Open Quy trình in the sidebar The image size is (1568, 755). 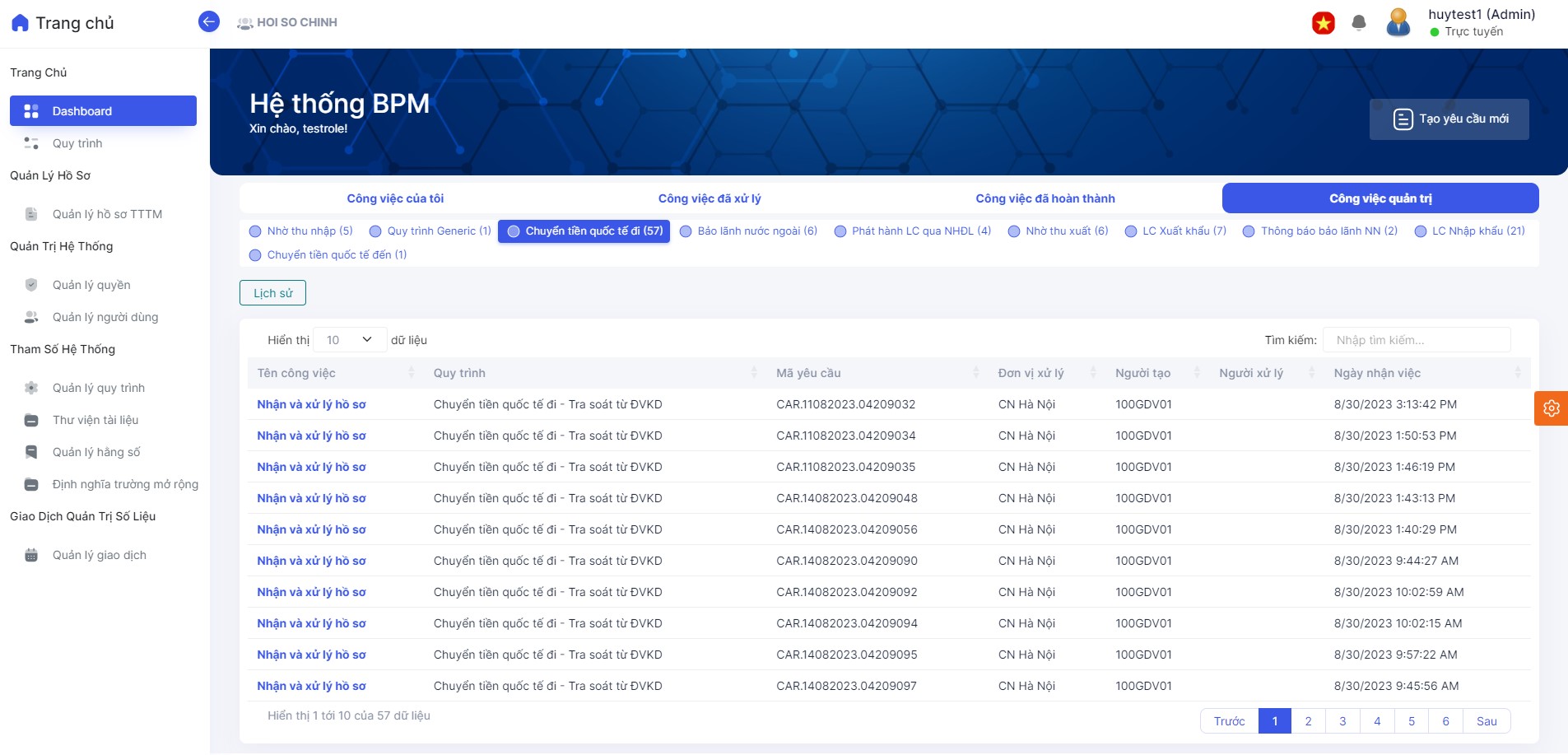pyautogui.click(x=77, y=143)
